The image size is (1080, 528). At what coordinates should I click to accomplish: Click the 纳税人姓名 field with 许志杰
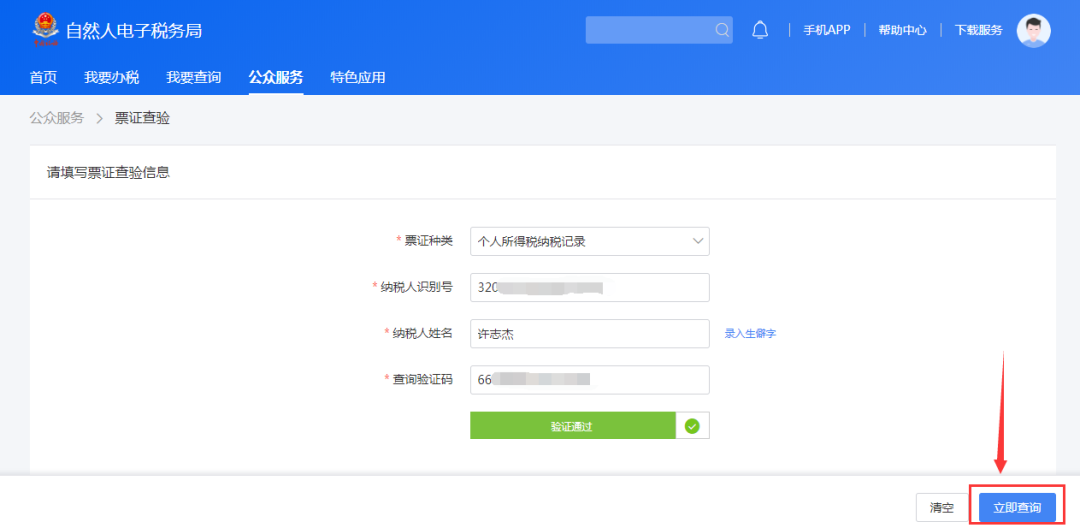tap(590, 334)
